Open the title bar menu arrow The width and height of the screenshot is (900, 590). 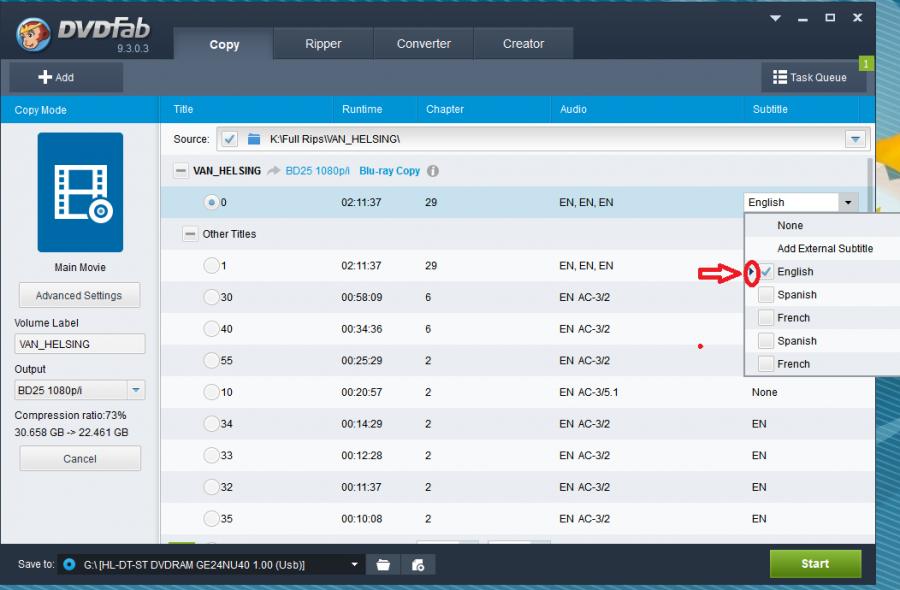point(775,18)
